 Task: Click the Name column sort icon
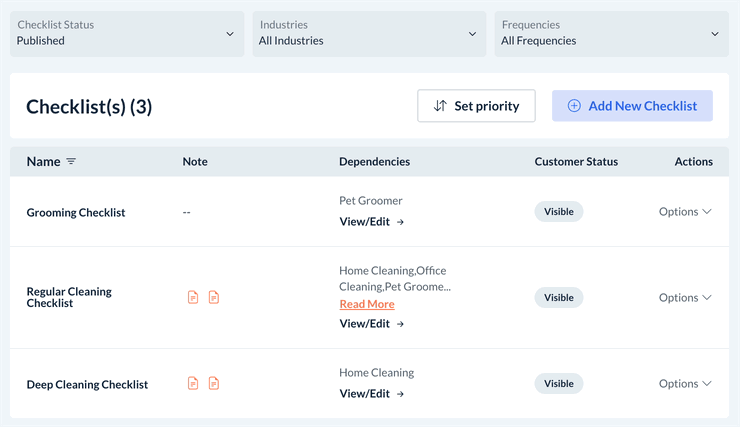coord(71,162)
